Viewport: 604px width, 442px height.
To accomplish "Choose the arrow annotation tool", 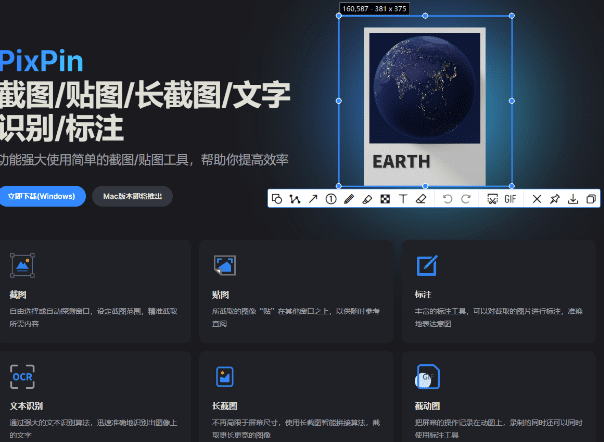I will point(313,199).
